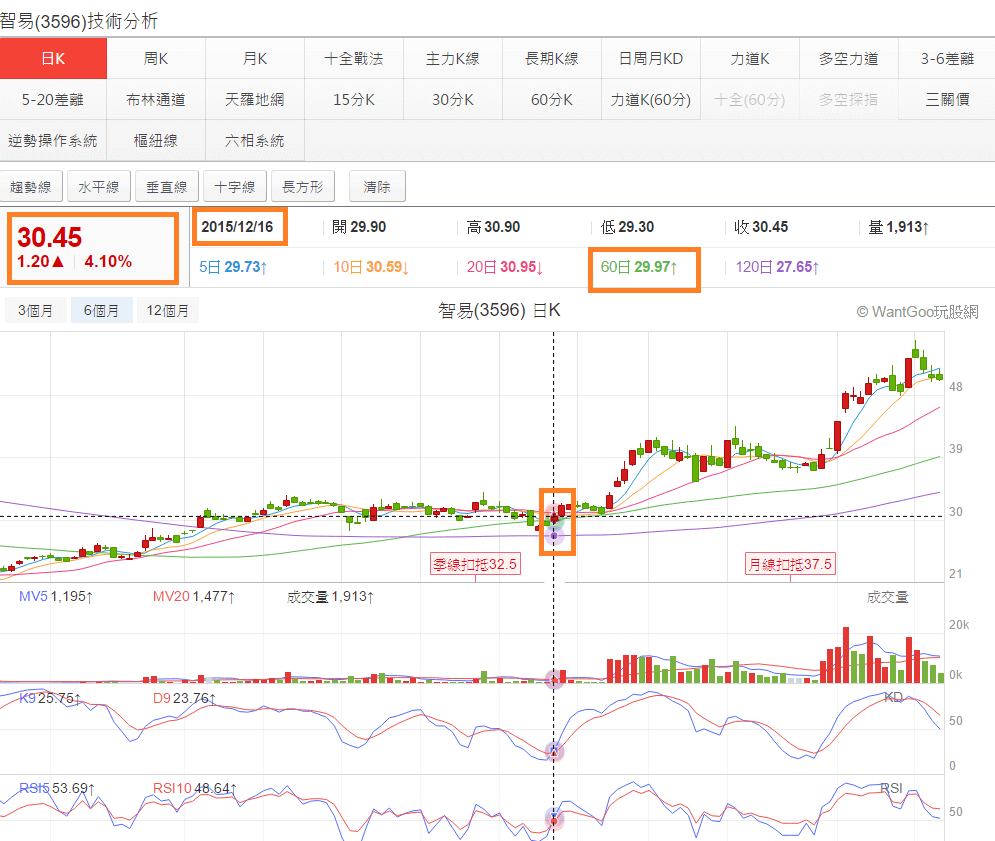Switch to 布林通道 Bollinger Band chart

point(155,98)
